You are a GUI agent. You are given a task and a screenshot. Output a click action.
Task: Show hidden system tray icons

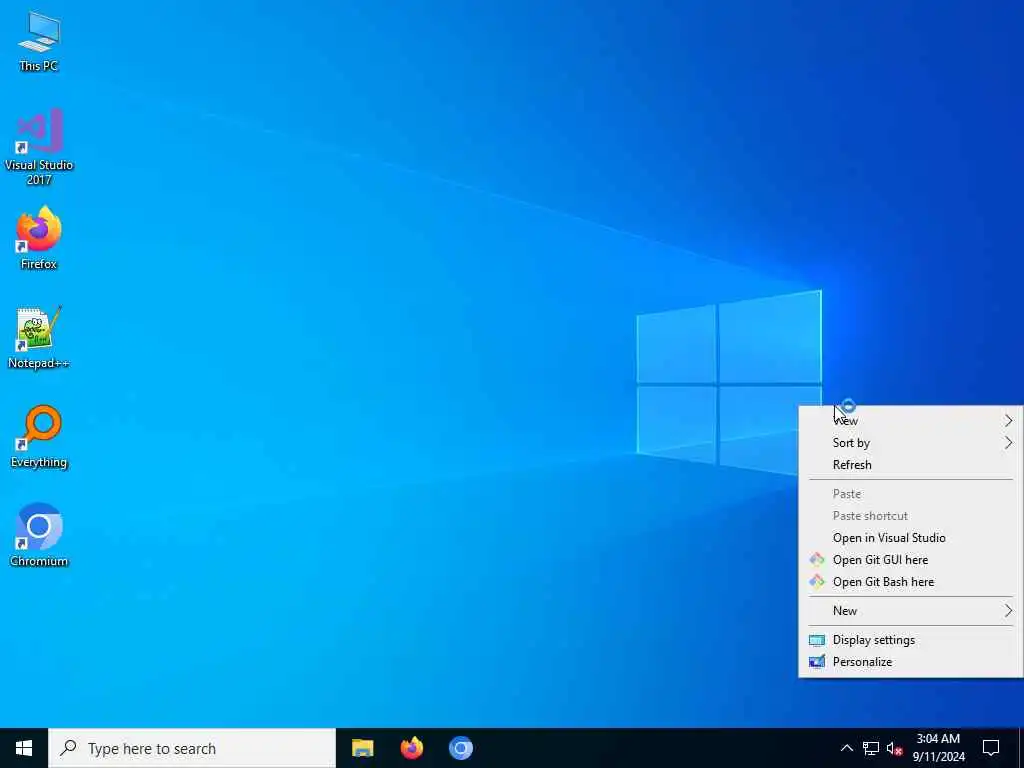pyautogui.click(x=846, y=748)
